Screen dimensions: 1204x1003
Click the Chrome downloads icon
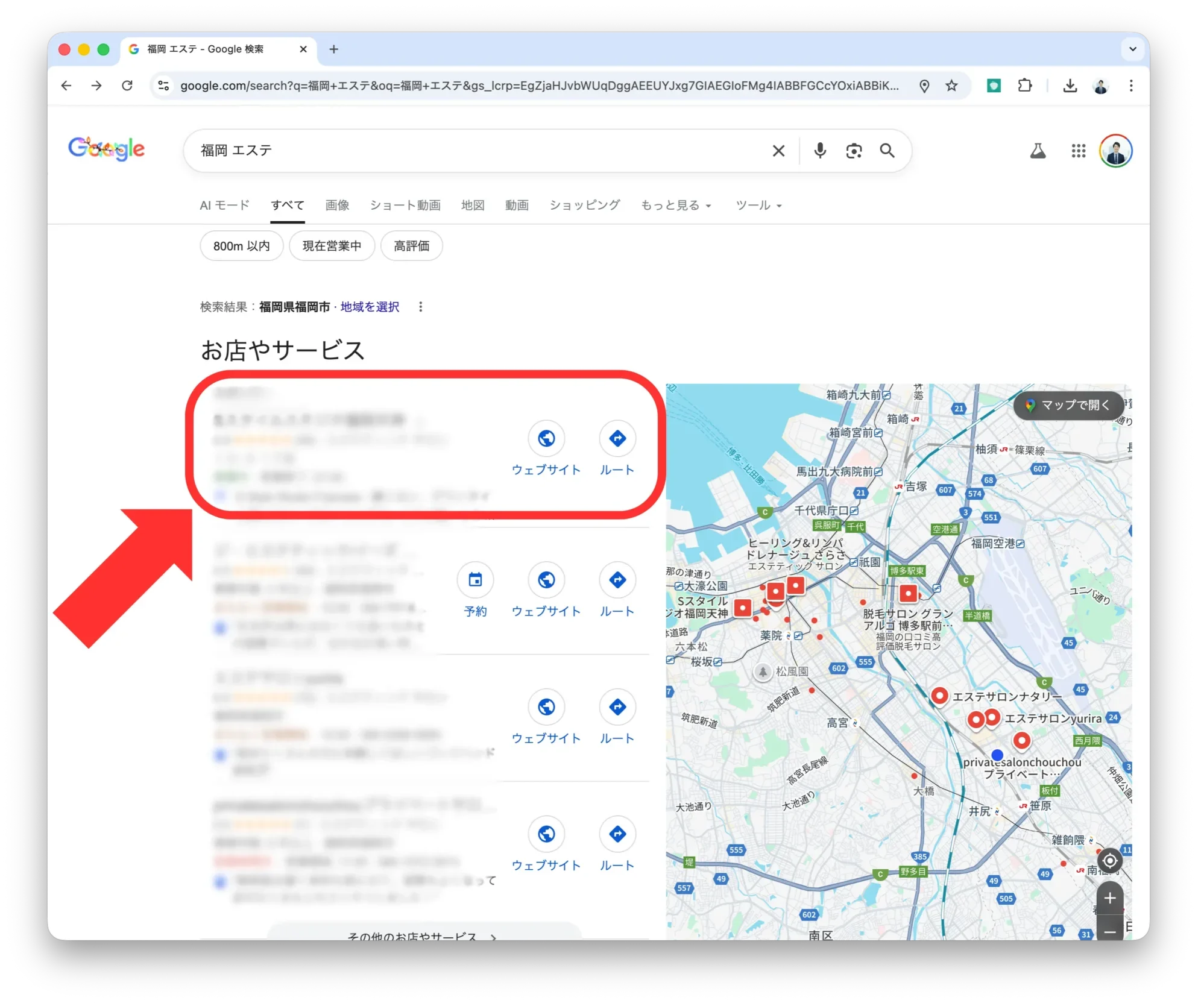1070,86
